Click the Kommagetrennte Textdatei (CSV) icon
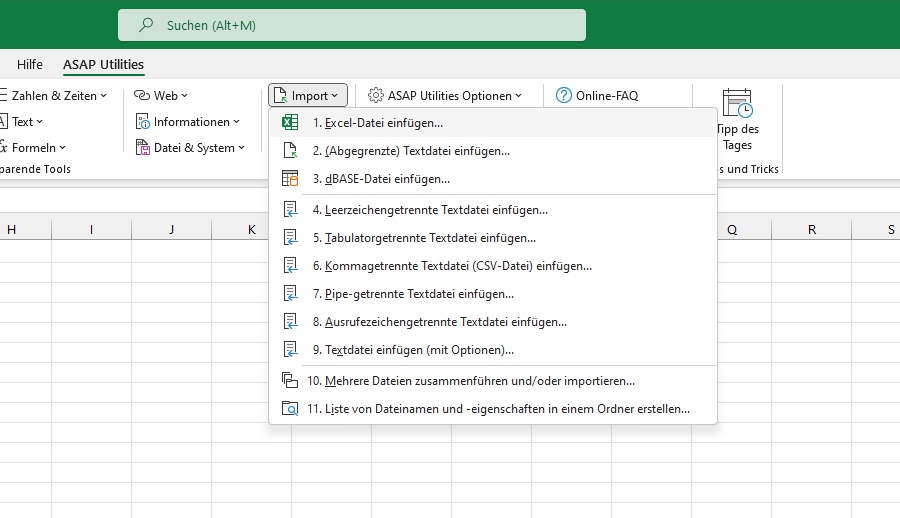This screenshot has height=518, width=900. click(290, 265)
